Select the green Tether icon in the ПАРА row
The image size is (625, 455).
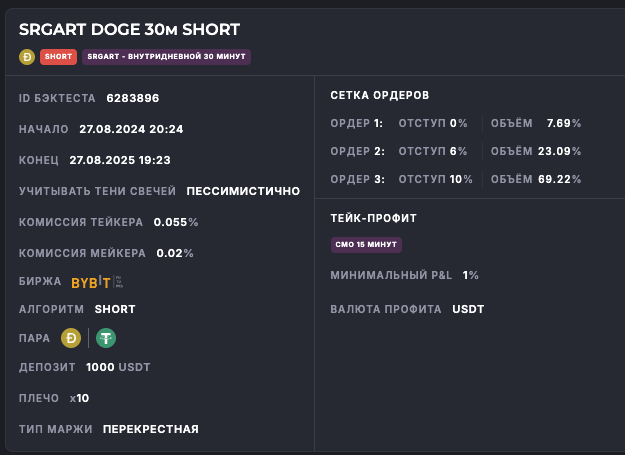(x=106, y=338)
